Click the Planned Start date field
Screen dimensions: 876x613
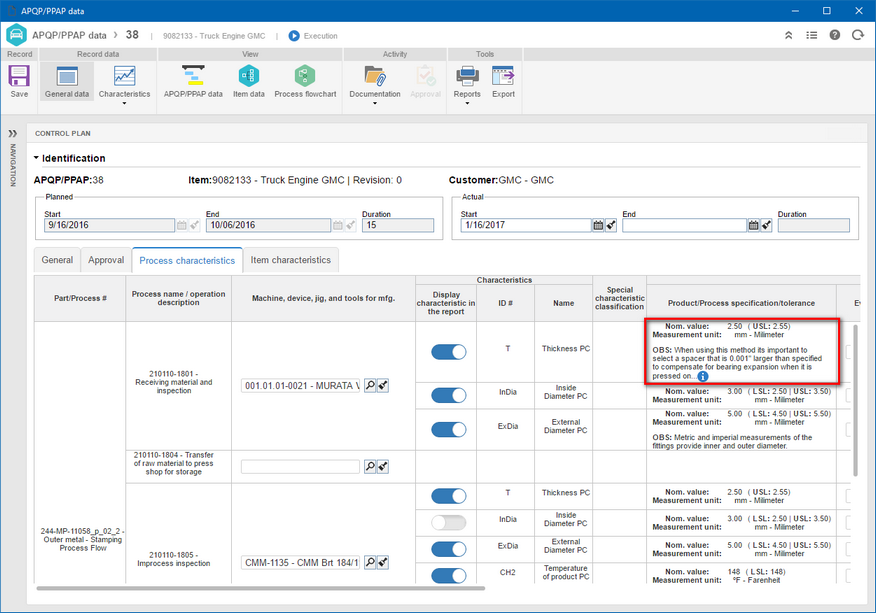click(110, 225)
